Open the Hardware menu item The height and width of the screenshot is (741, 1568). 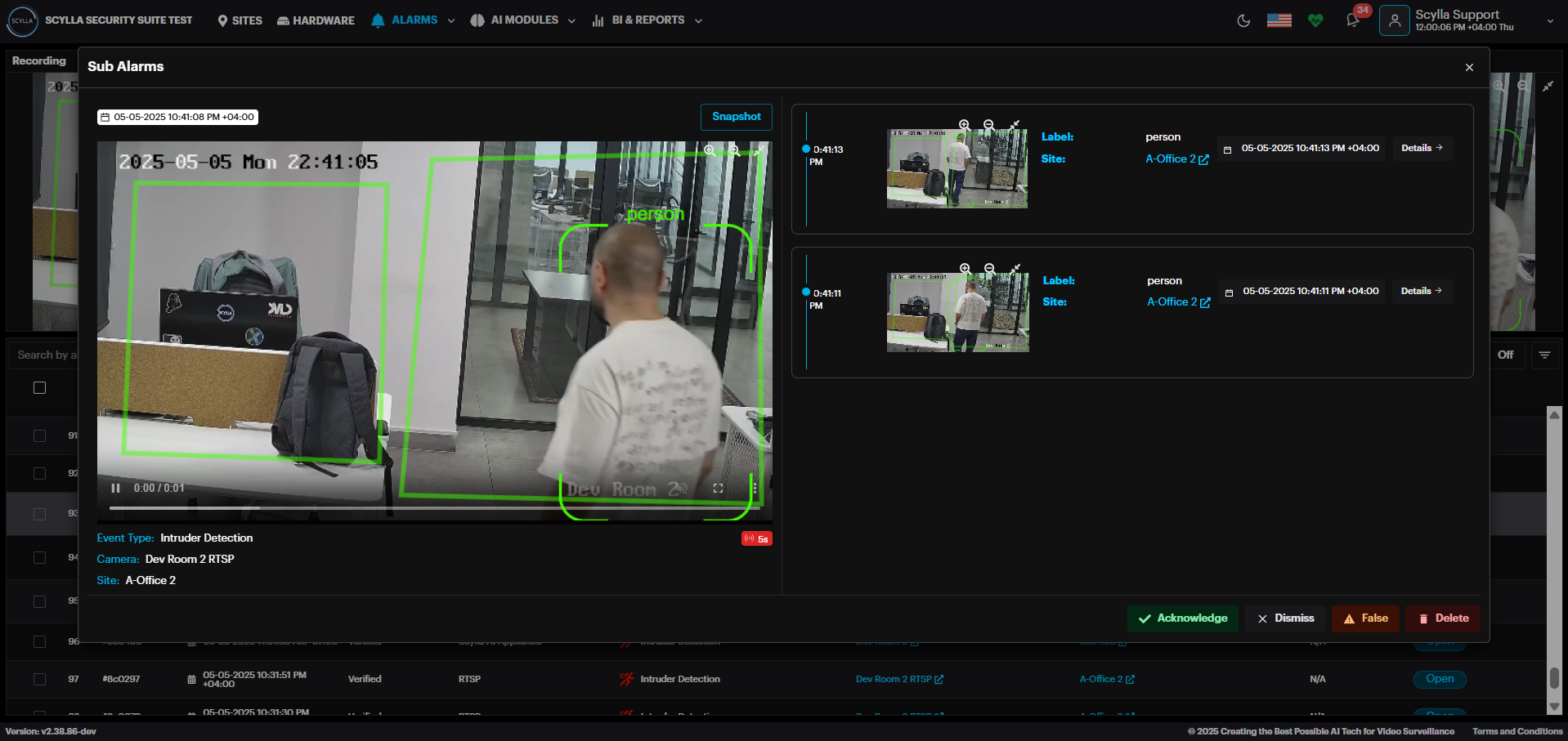click(x=316, y=20)
